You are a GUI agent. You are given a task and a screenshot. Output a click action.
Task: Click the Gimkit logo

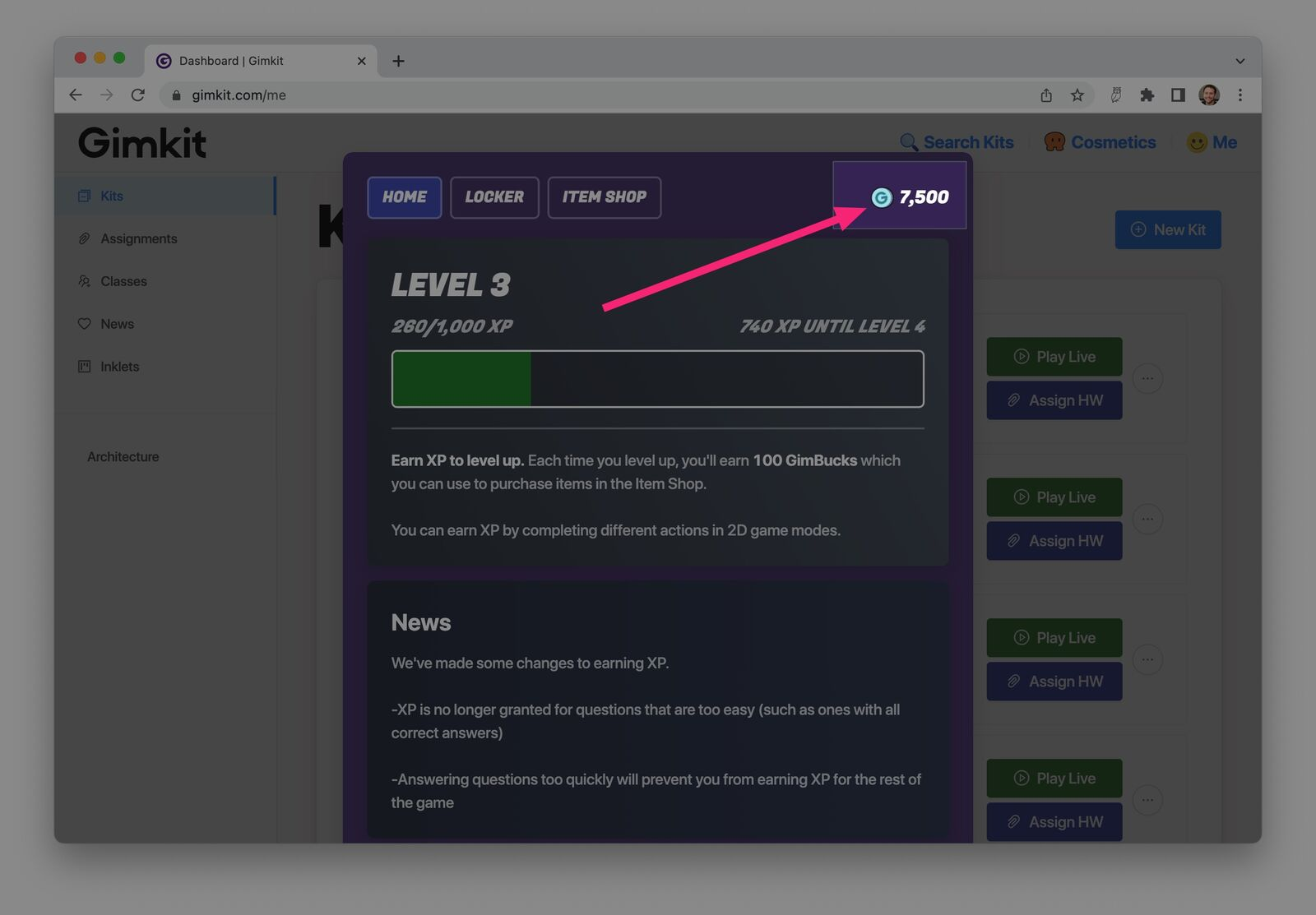pos(142,143)
